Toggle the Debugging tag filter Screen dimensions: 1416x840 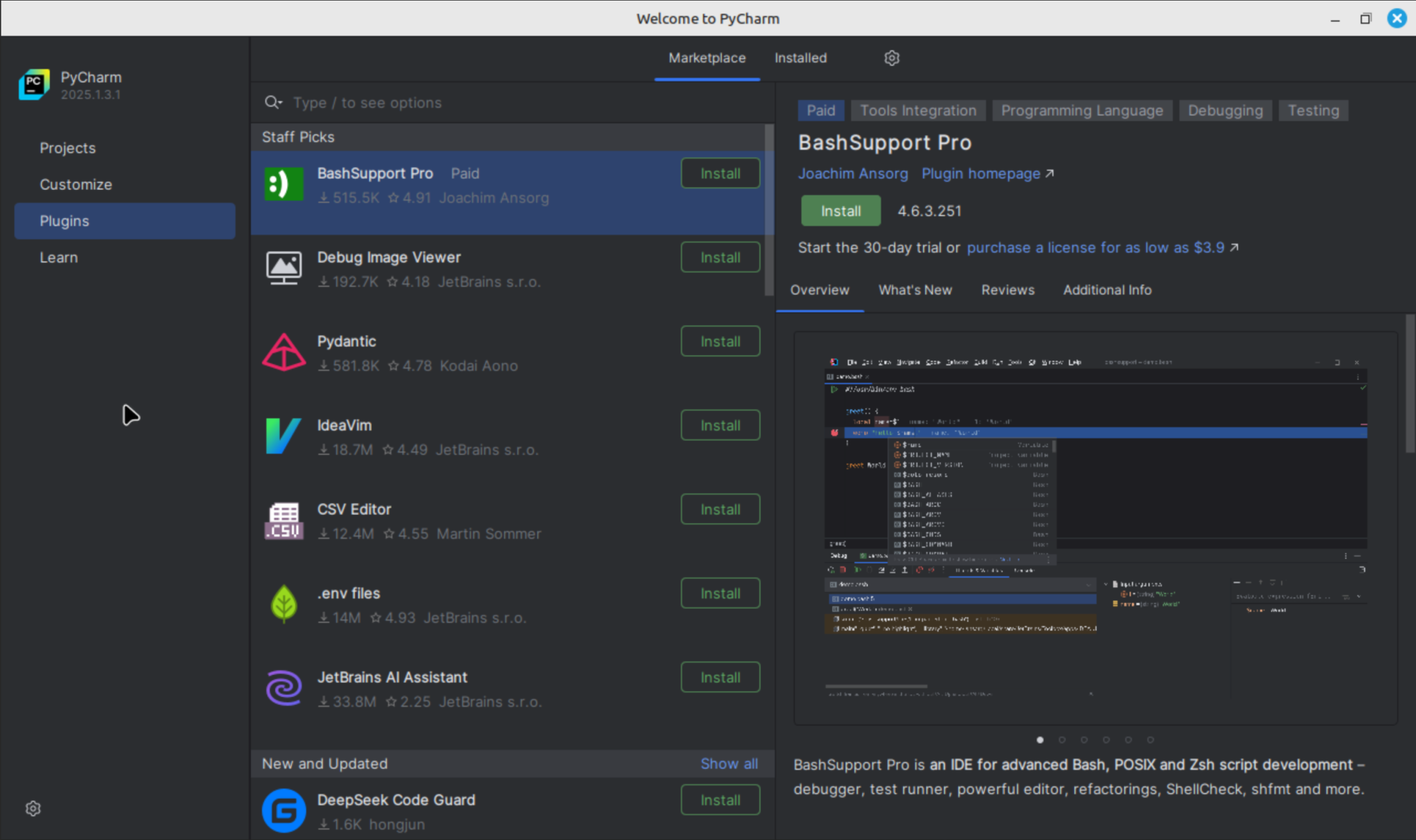click(1224, 110)
